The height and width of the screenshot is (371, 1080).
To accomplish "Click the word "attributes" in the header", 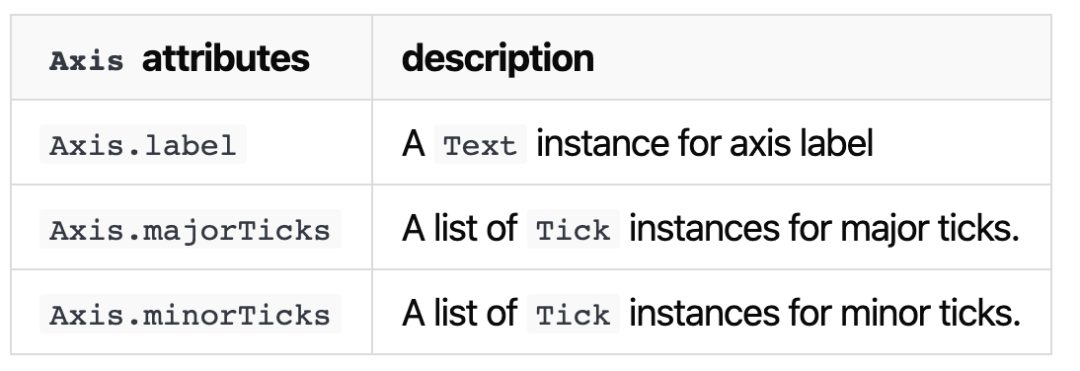I will pyautogui.click(x=225, y=59).
